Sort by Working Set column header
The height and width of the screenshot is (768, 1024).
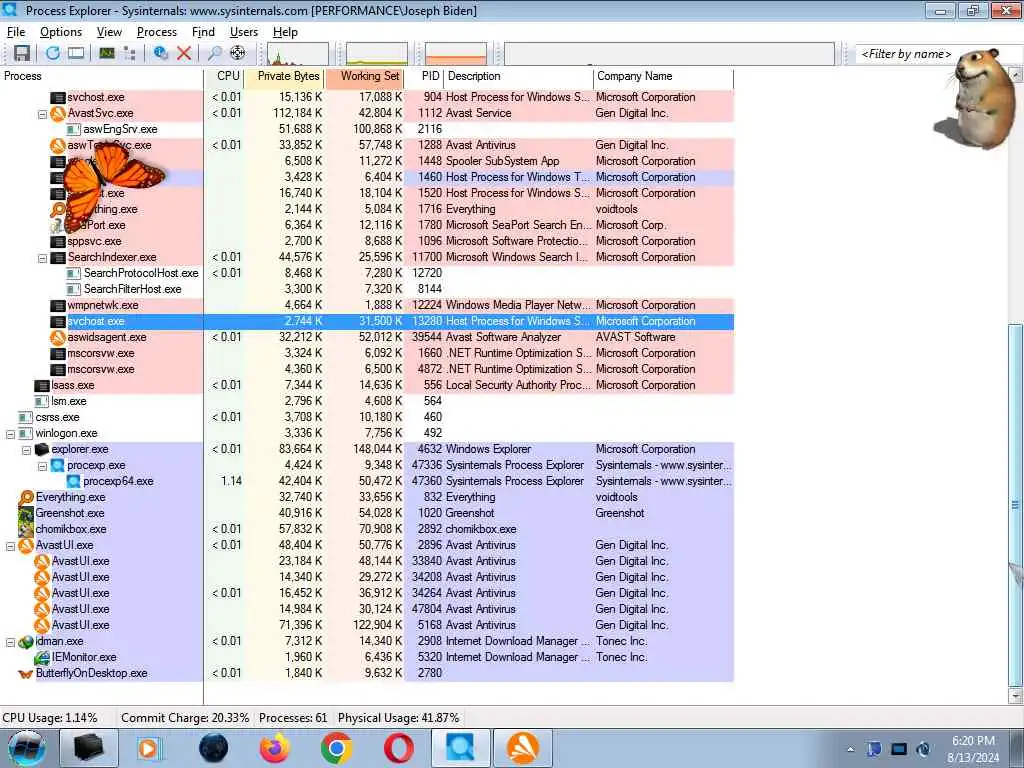[364, 76]
